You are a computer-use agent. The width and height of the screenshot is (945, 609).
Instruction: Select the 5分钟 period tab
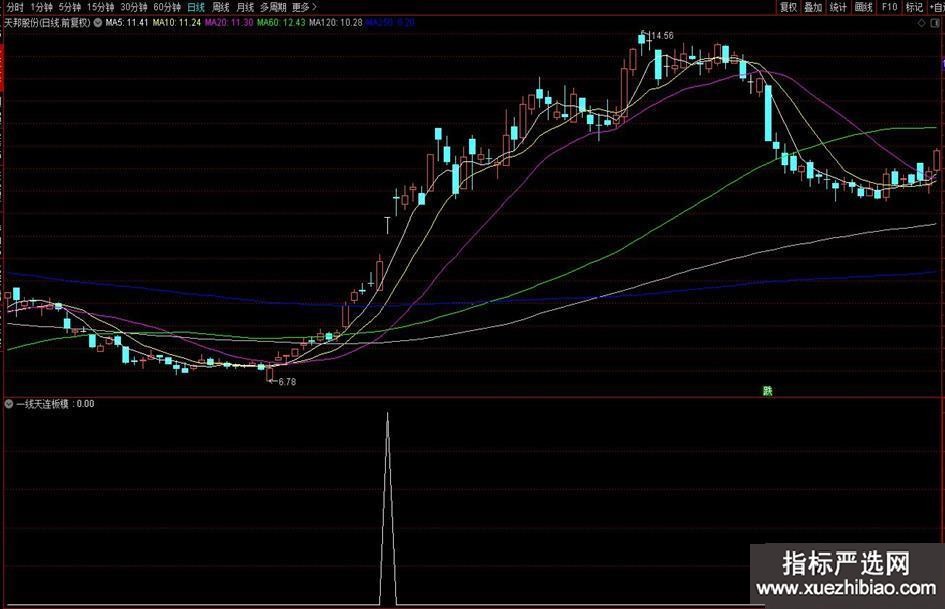69,7
